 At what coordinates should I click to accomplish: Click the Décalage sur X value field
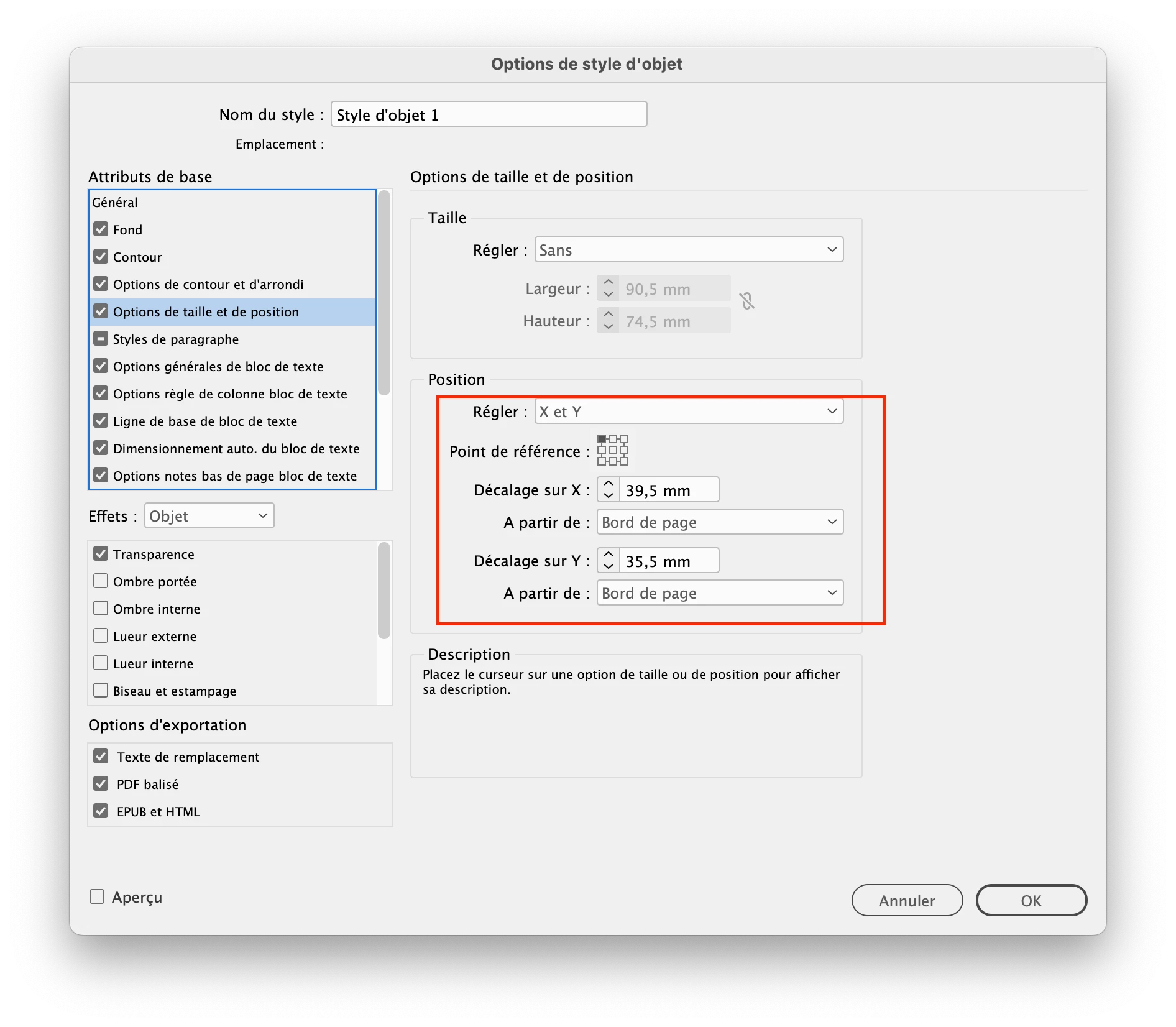[x=669, y=490]
